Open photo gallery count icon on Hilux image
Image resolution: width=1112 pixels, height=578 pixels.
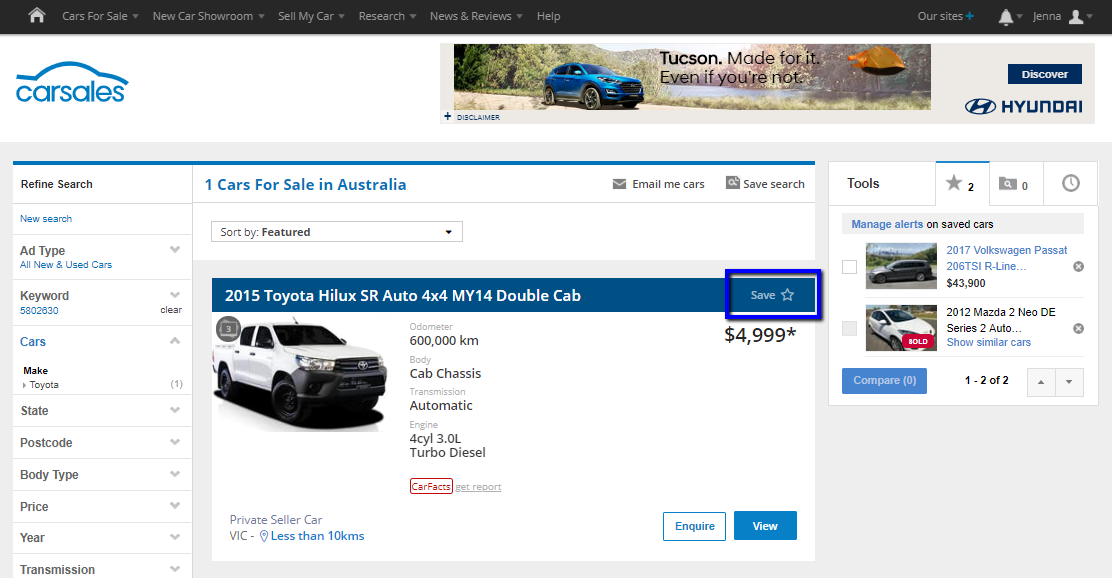point(228,329)
